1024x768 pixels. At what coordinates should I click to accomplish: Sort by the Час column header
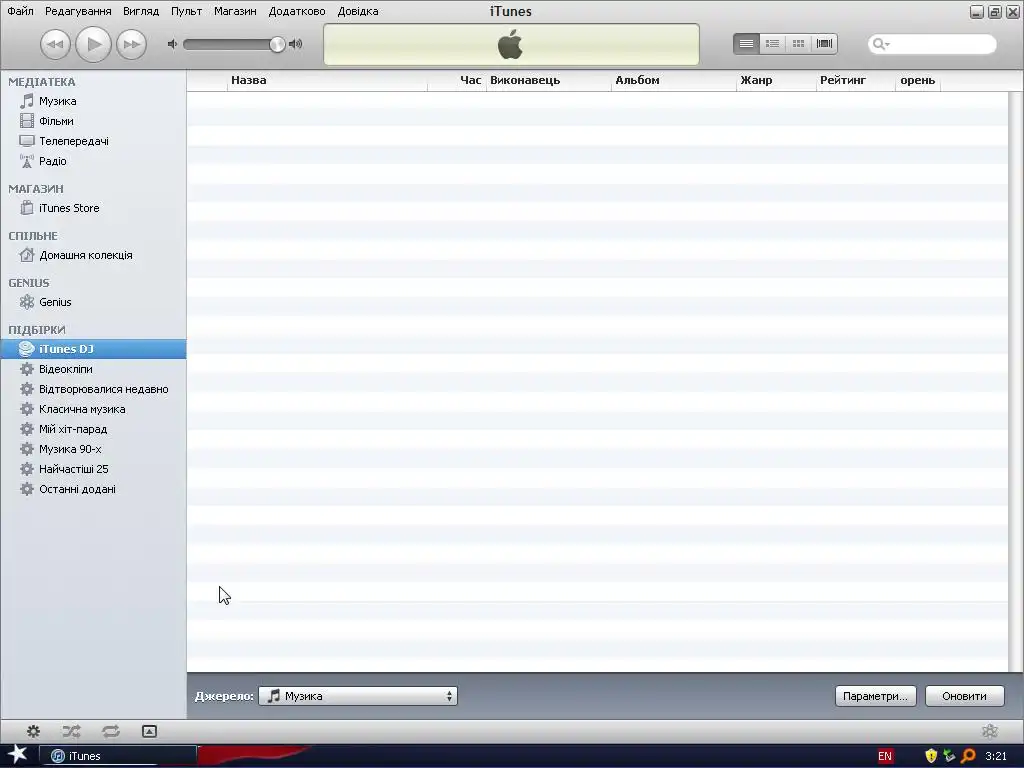coord(457,80)
